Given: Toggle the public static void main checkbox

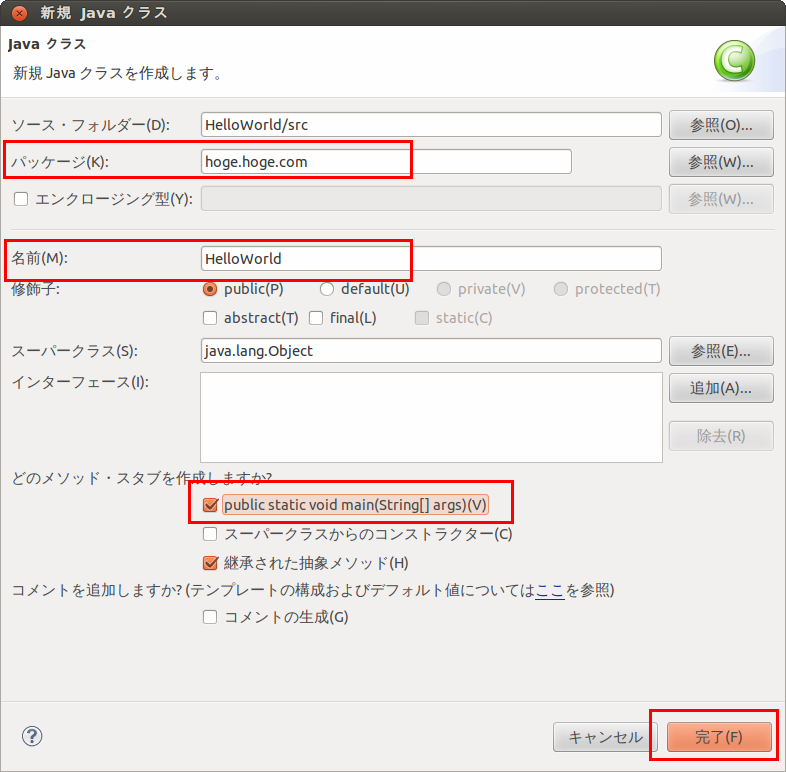Looking at the screenshot, I should (x=211, y=505).
